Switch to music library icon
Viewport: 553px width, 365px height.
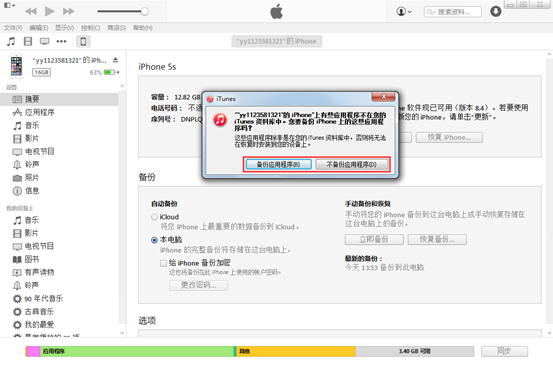11,42
